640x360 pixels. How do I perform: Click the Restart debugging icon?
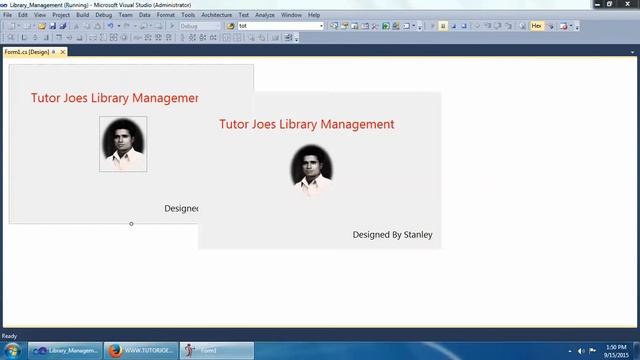464,26
